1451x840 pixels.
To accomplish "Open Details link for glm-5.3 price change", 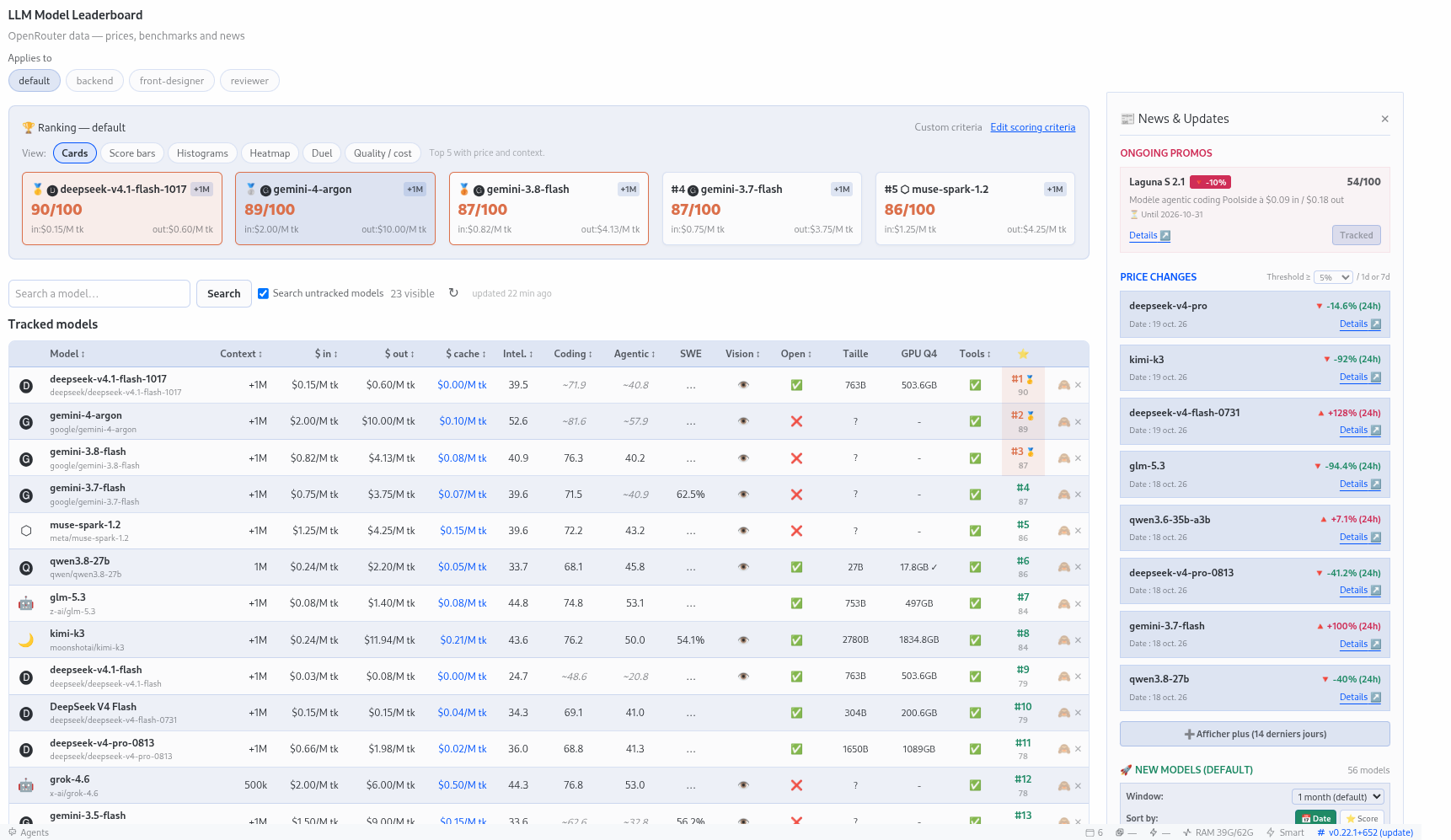I will 1360,484.
